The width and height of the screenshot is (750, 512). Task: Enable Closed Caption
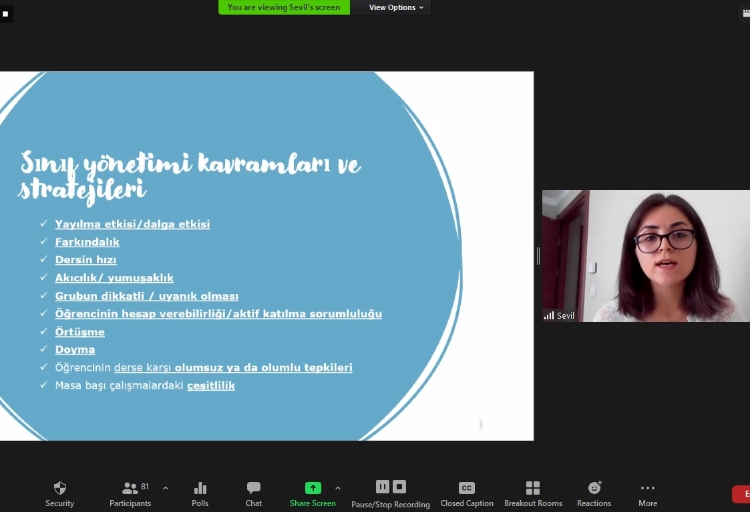(466, 488)
